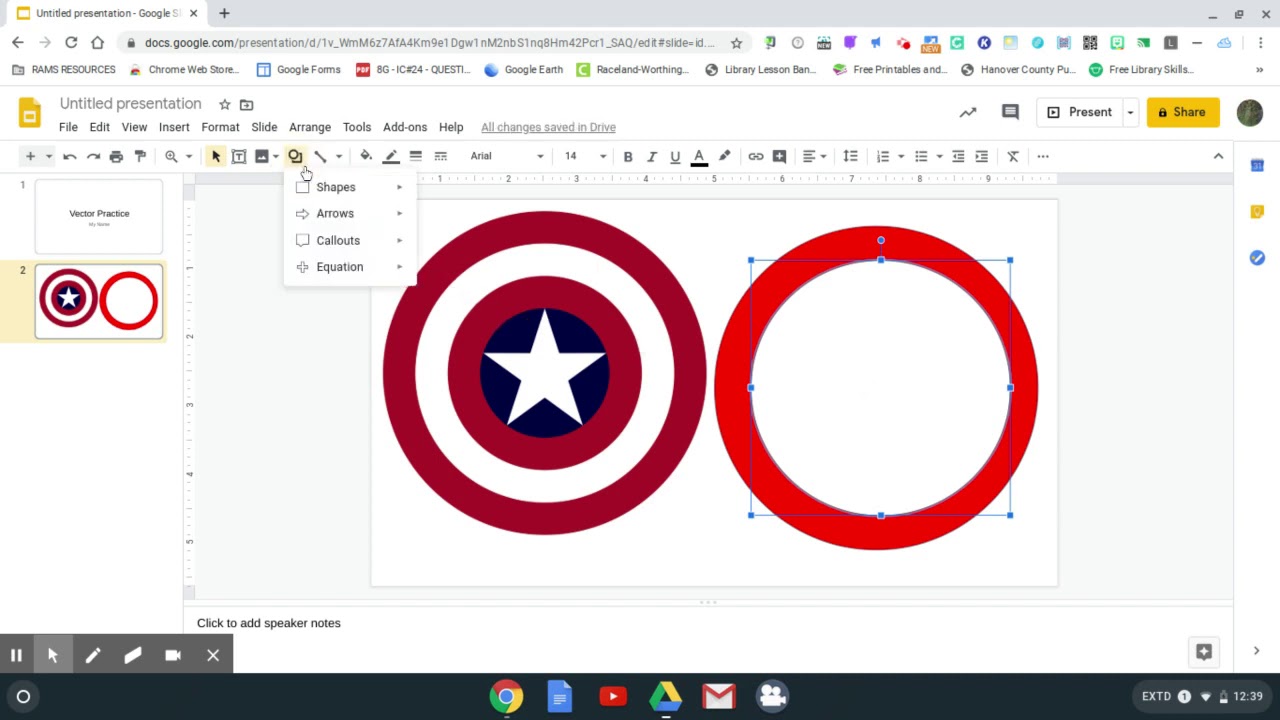Click the insert image icon
This screenshot has height=720, width=1280.
262,156
